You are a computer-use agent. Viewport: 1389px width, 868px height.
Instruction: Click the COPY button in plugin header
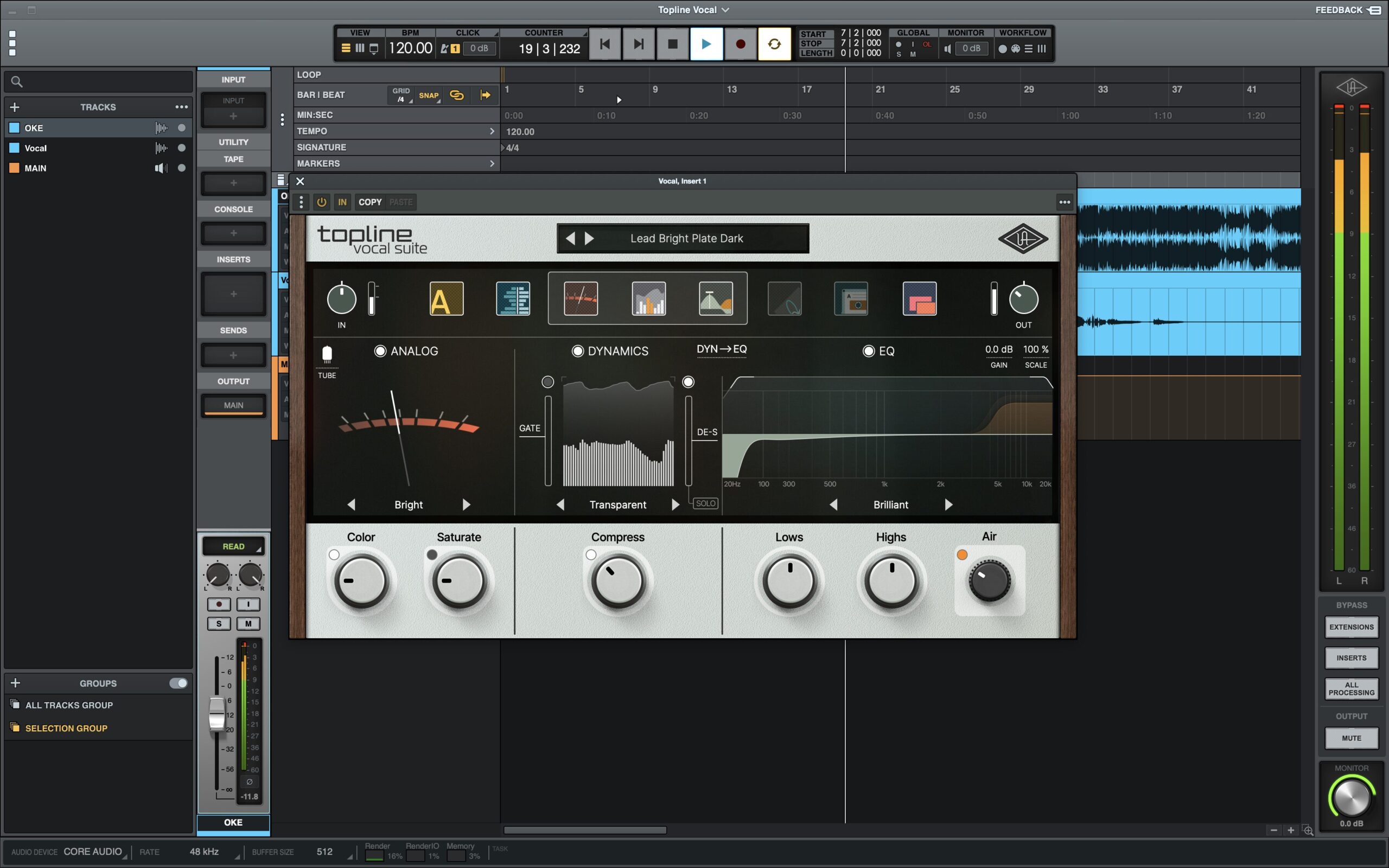pyautogui.click(x=369, y=202)
